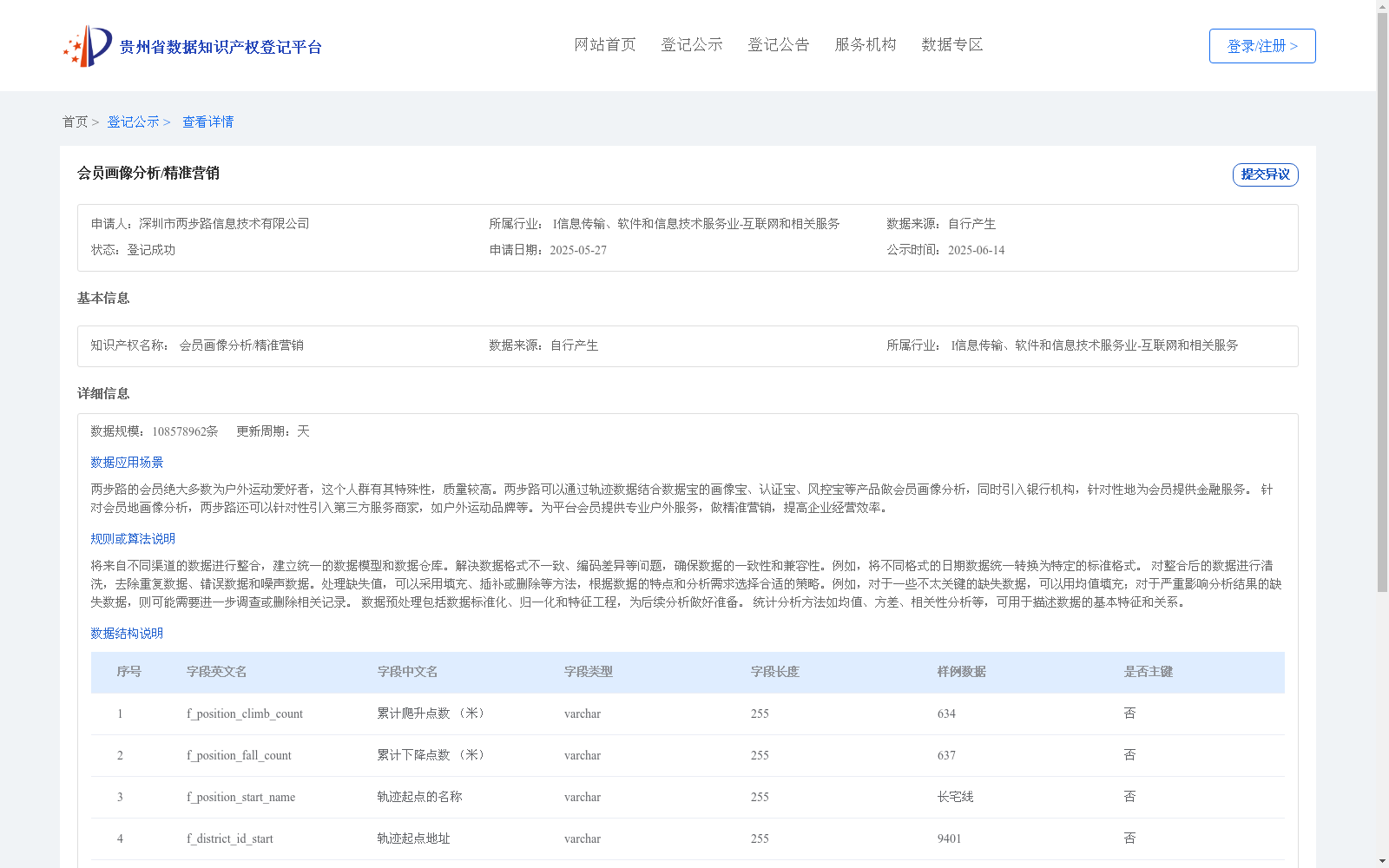Click the 是否主键 column header
This screenshot has width=1389, height=868.
click(x=1149, y=672)
